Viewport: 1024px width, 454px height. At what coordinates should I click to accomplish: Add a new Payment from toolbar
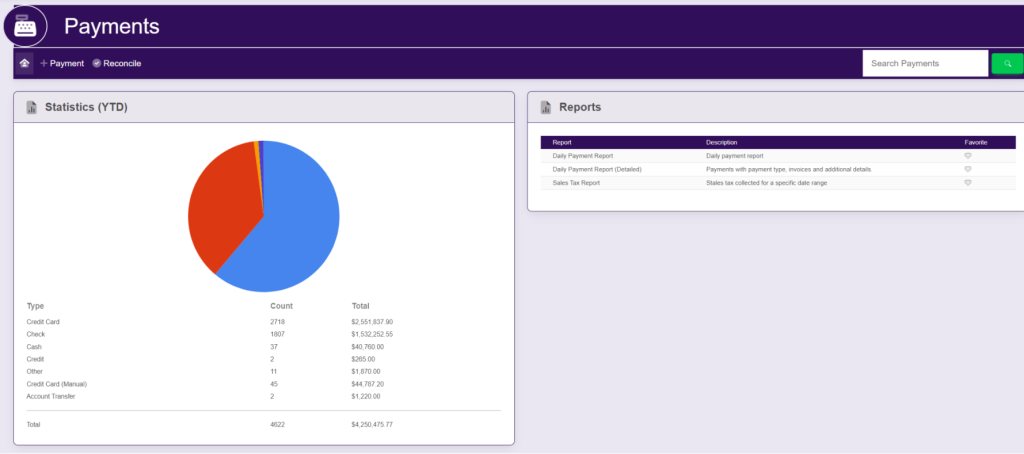click(62, 63)
